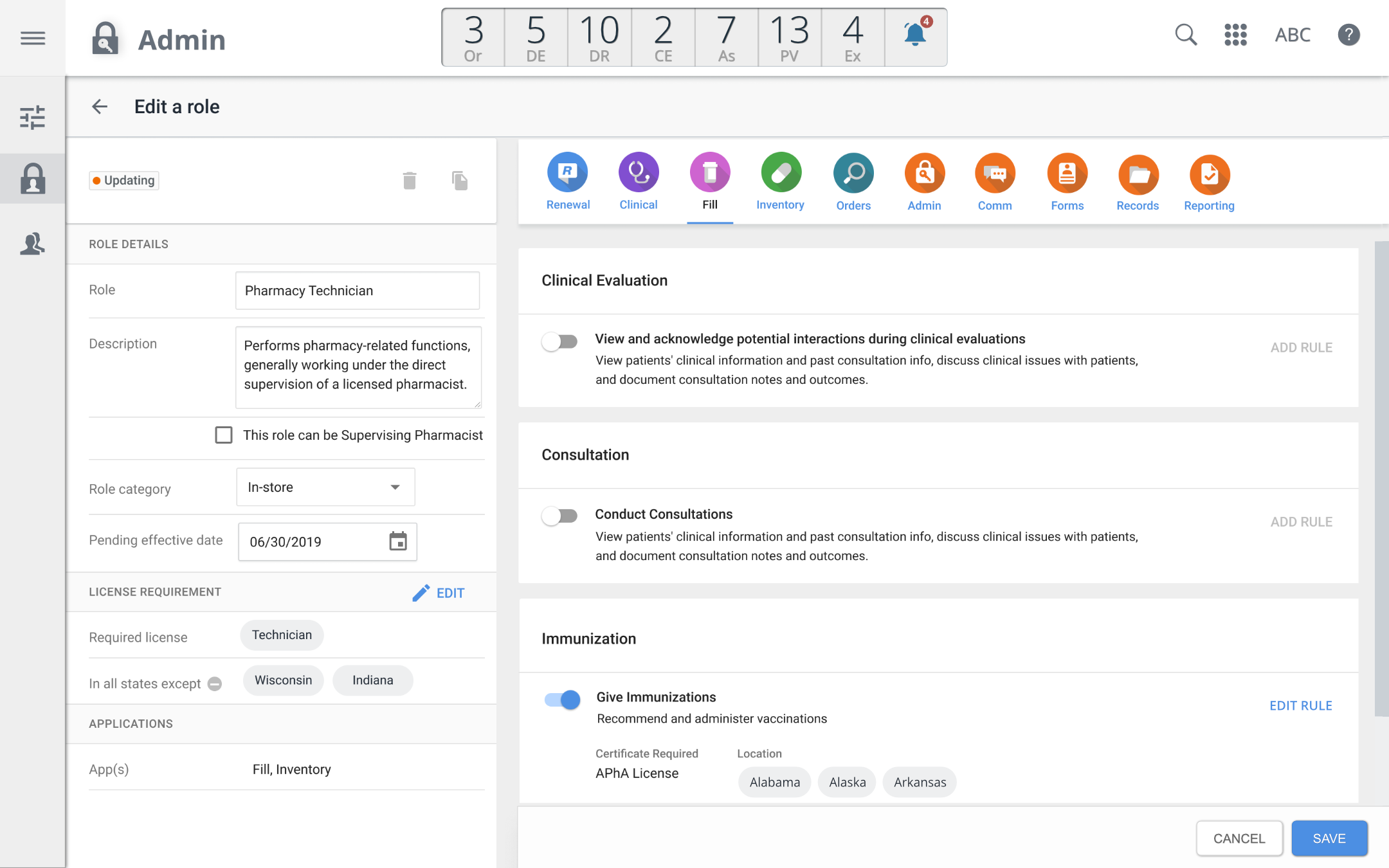Click the minus icon beside In all states except
The image size is (1389, 868).
(215, 684)
